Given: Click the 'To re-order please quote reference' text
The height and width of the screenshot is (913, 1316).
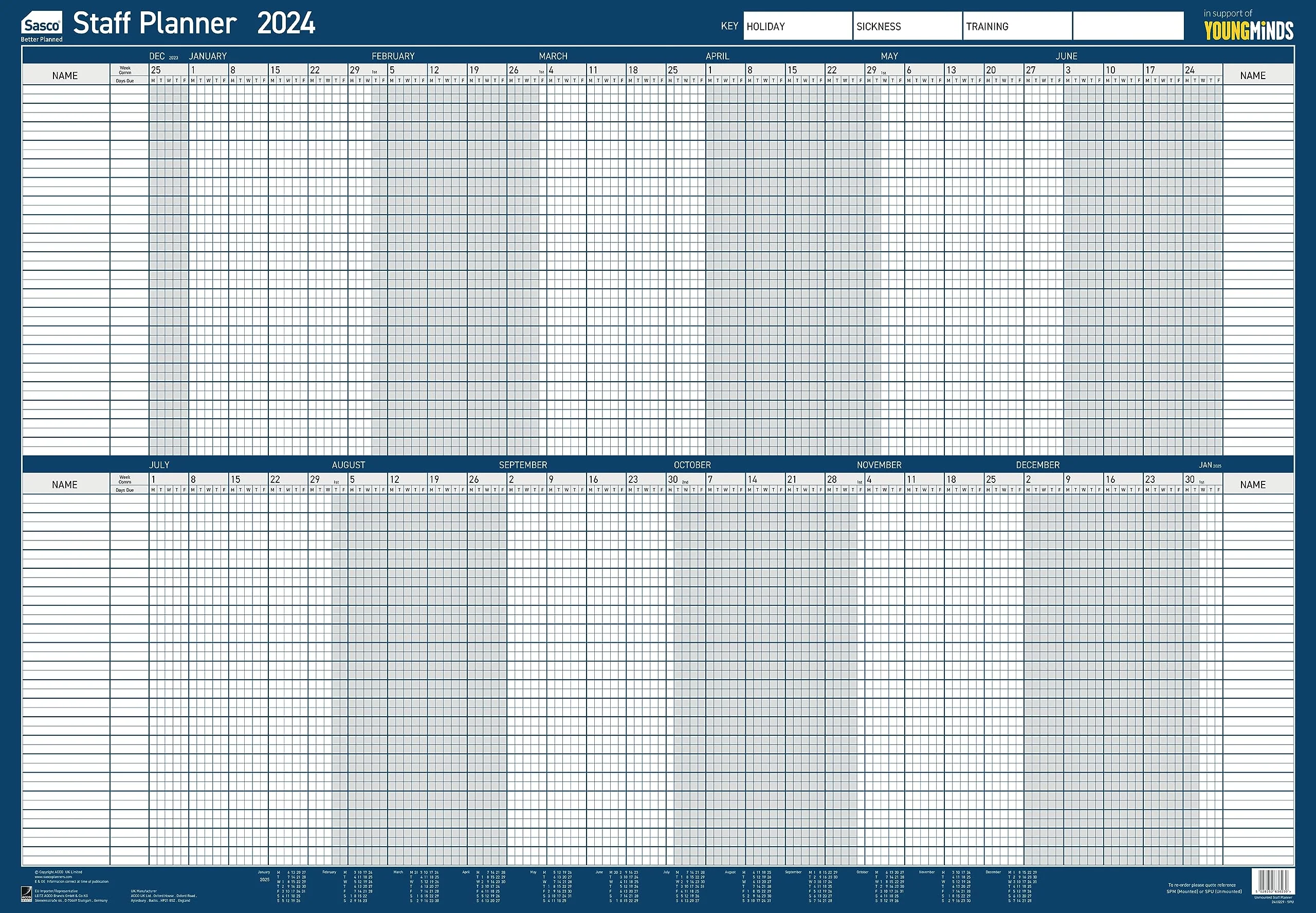Looking at the screenshot, I should tap(1202, 885).
